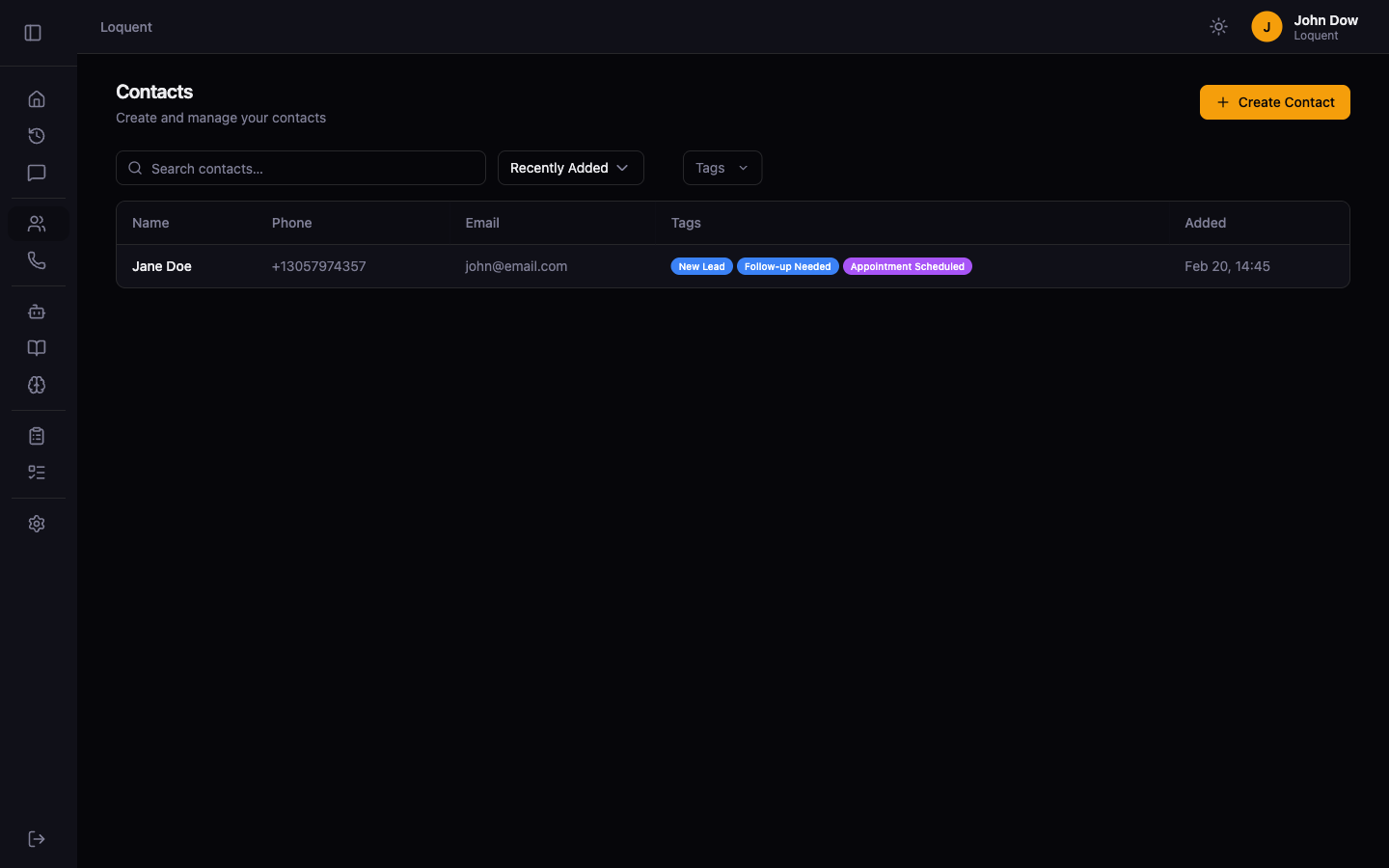
Task: Open the brain icon in sidebar
Action: [37, 385]
